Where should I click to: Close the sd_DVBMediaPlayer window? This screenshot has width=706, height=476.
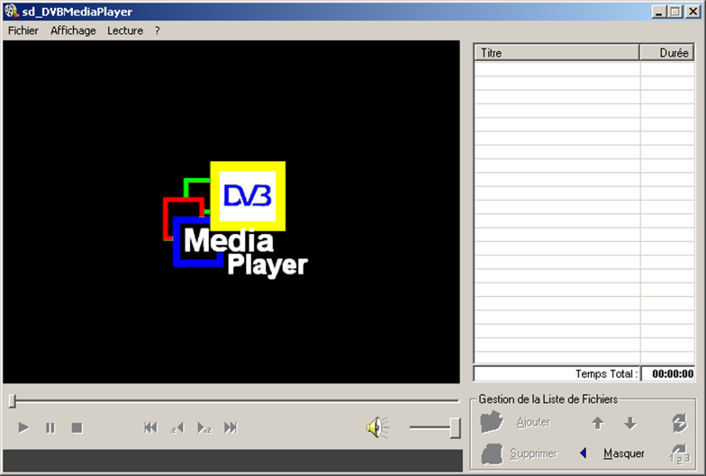(x=693, y=11)
